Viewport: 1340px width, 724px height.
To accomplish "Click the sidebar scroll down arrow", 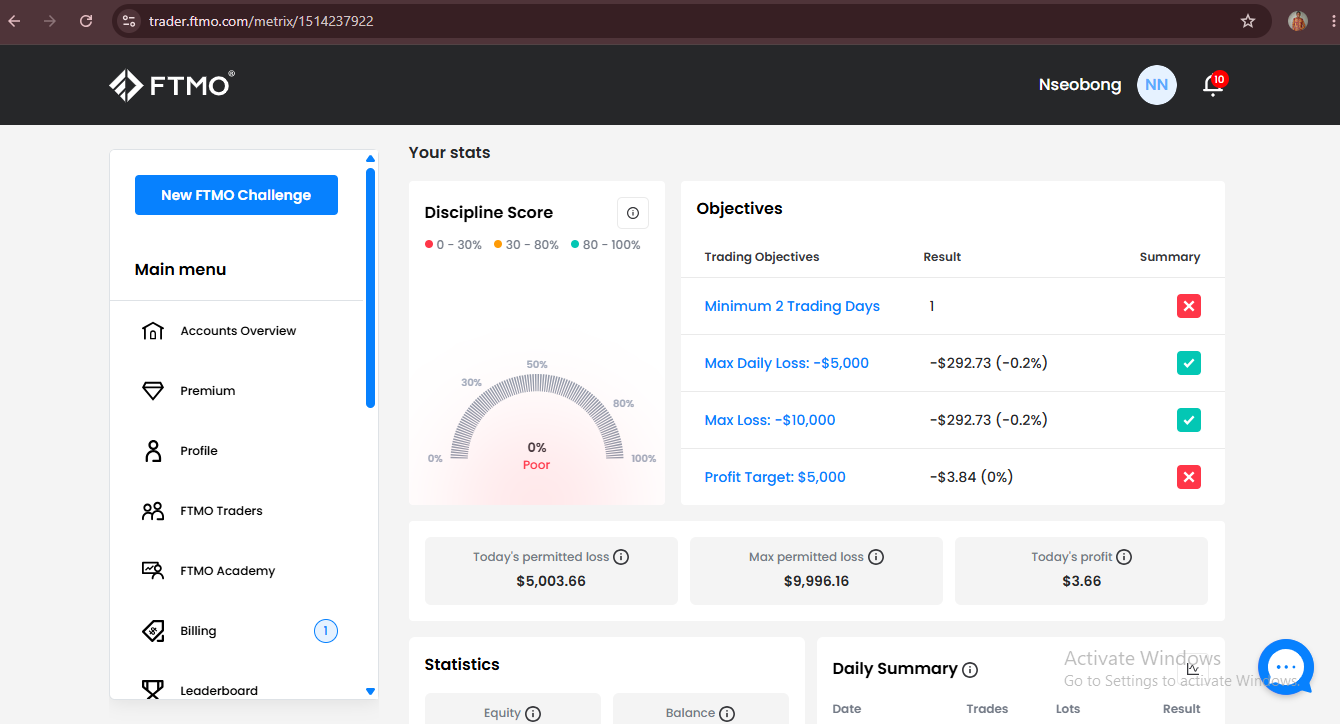I will click(370, 691).
